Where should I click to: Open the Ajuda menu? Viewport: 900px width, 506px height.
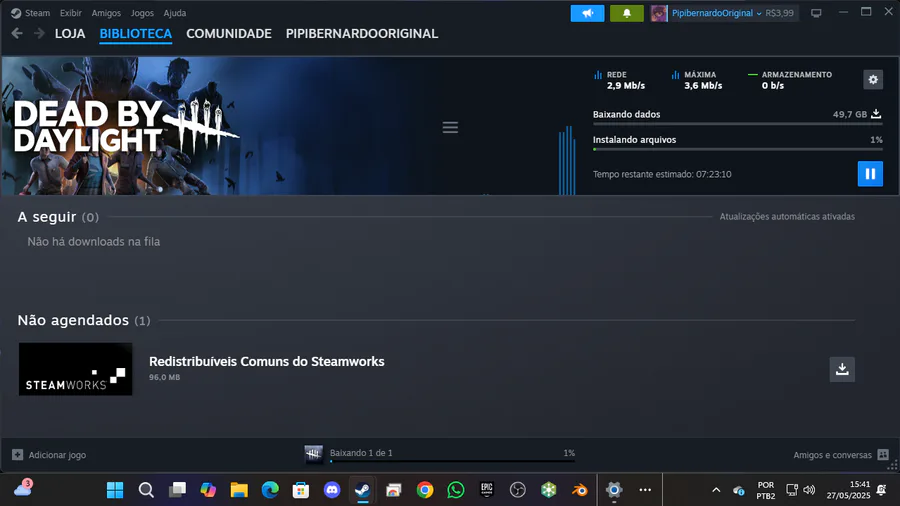click(x=174, y=13)
